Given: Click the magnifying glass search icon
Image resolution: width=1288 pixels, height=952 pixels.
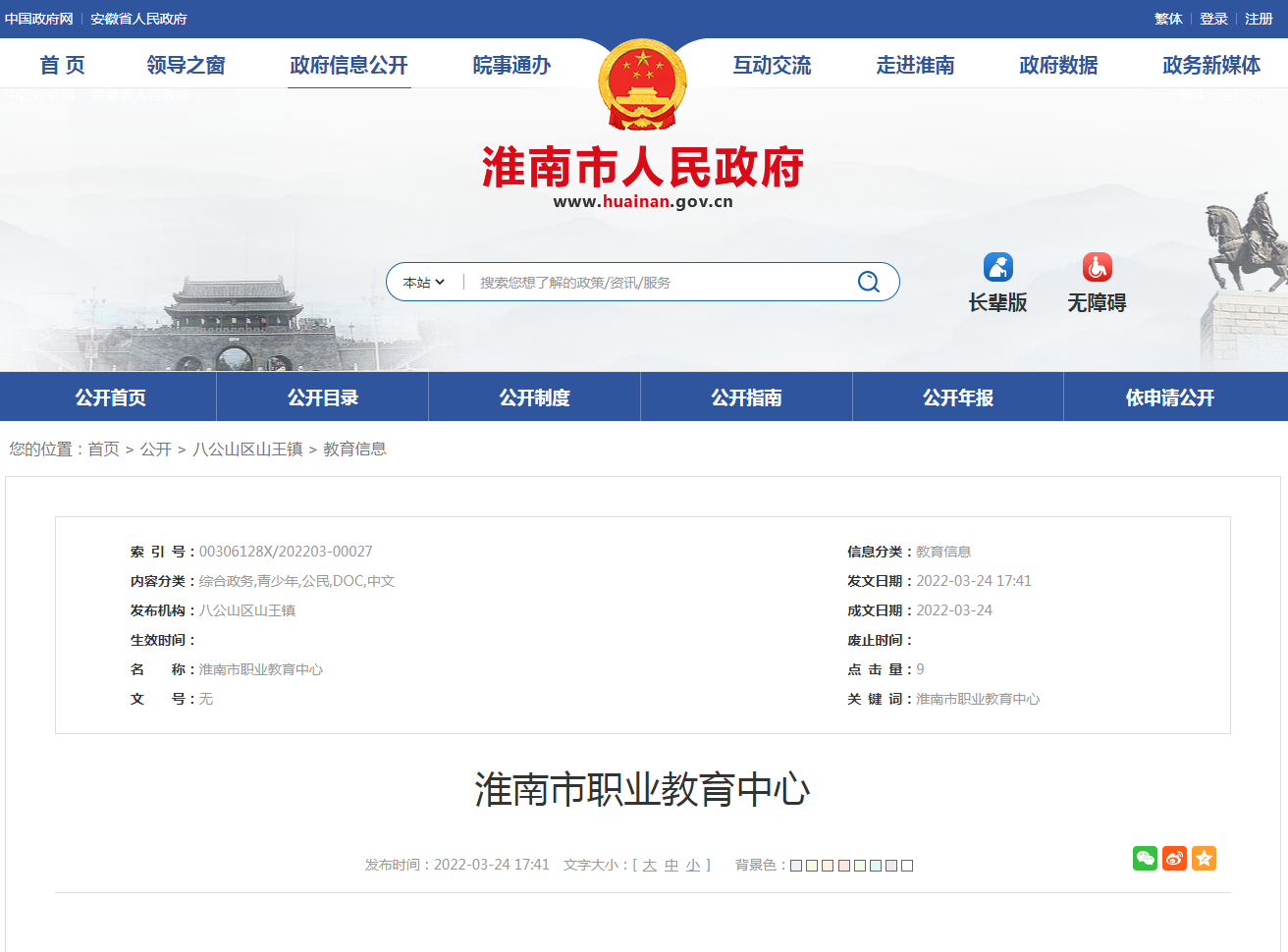Looking at the screenshot, I should [868, 282].
